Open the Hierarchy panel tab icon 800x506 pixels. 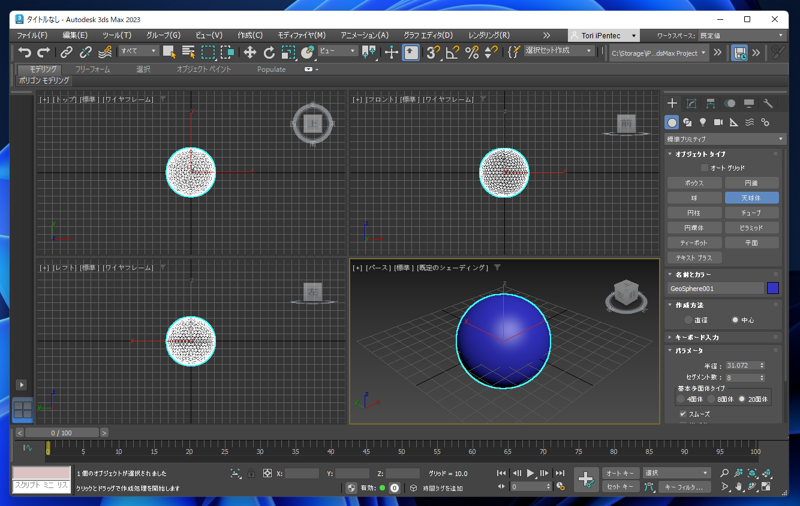pos(710,104)
